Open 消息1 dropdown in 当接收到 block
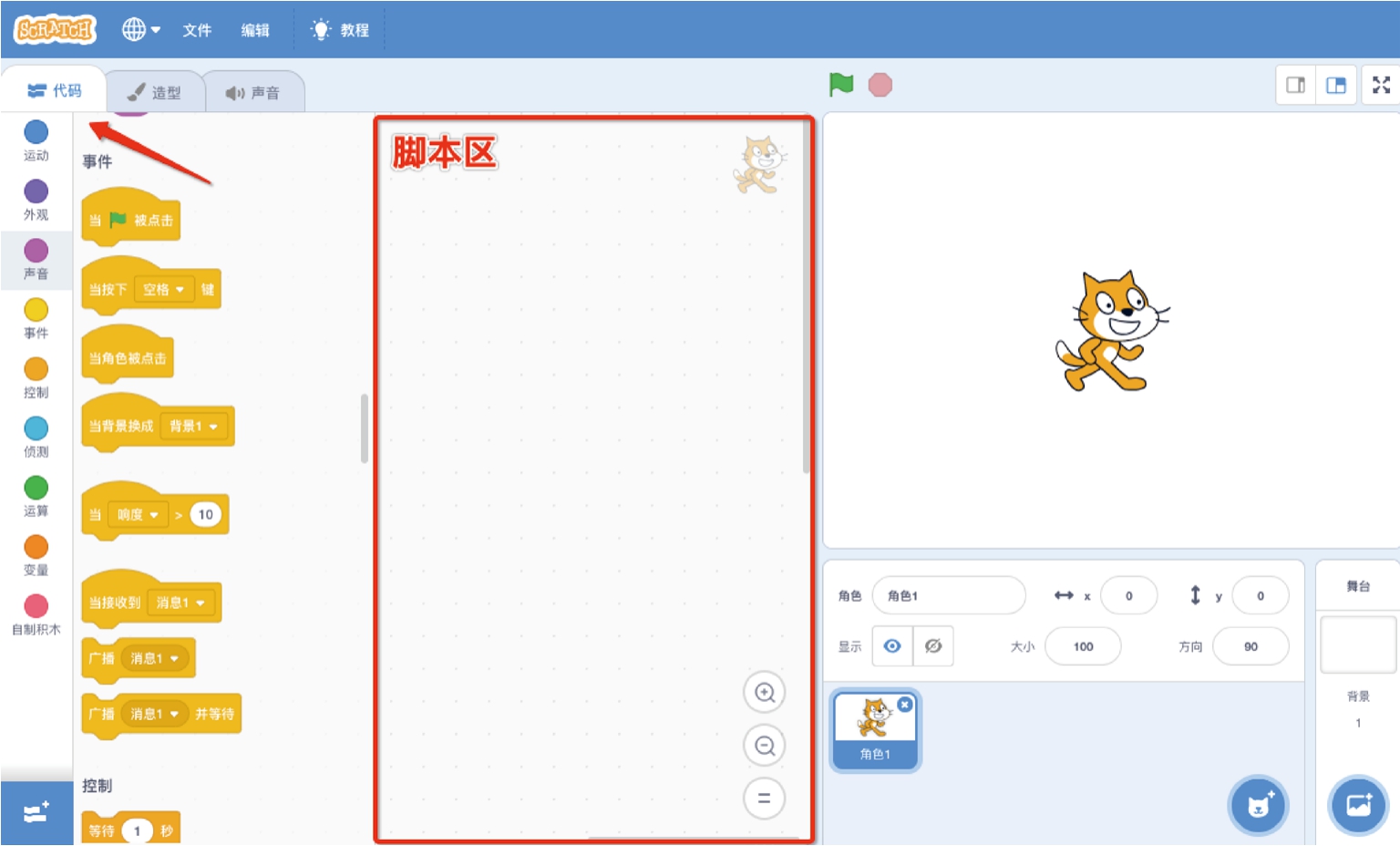 tap(180, 603)
